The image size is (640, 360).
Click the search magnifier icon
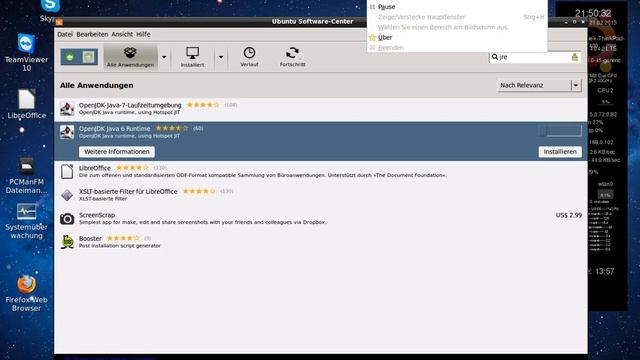point(495,57)
